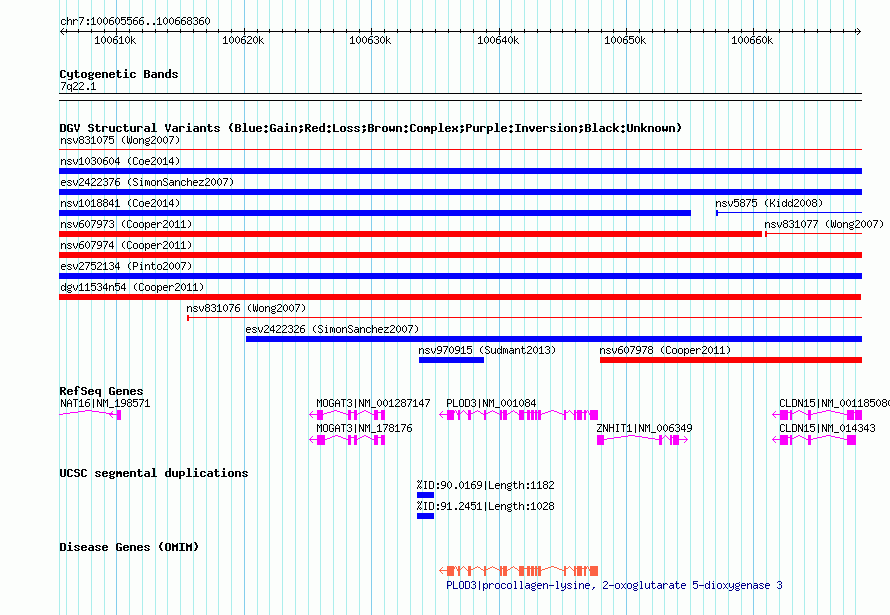The height and width of the screenshot is (615, 890).
Task: Click the NAT16 NM_198571 gene glyph
Action: pyautogui.click(x=90, y=414)
